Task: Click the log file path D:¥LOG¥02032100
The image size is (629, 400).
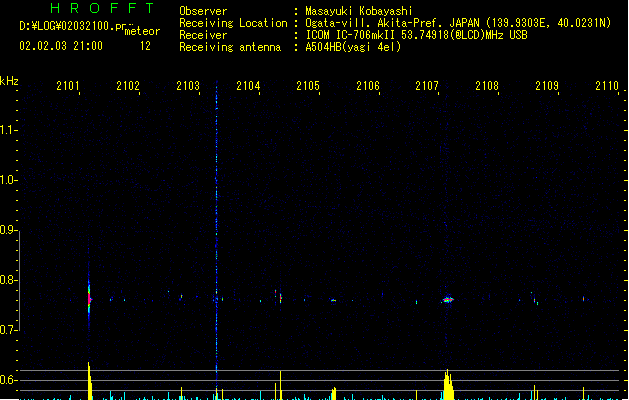Action: coord(72,26)
